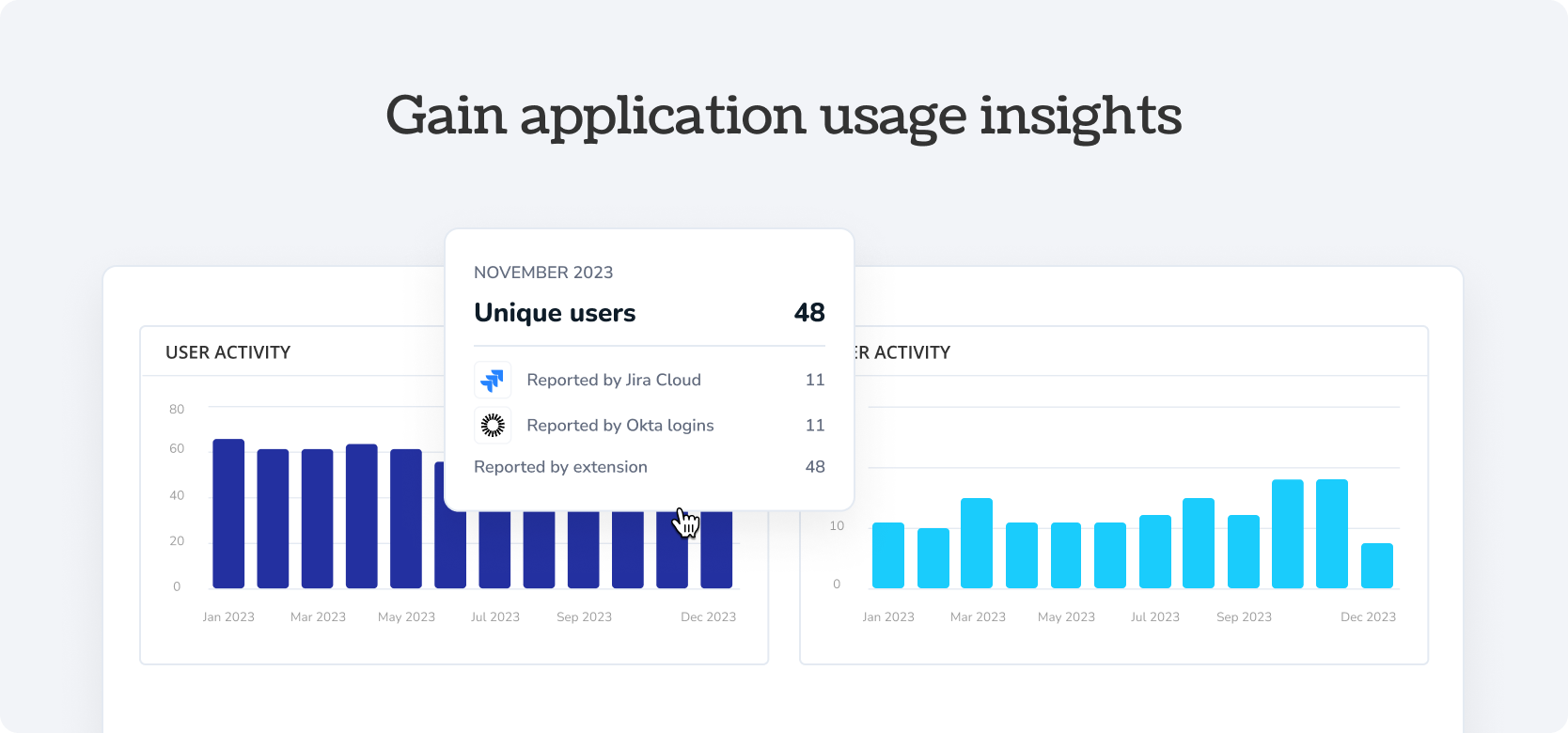
Task: Click the y-axis value 40 on dark blue chart
Action: 177,495
